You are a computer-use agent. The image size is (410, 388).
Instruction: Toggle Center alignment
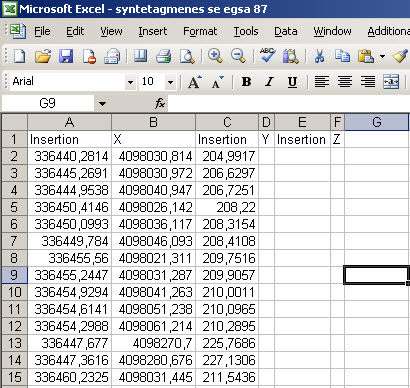[345, 82]
